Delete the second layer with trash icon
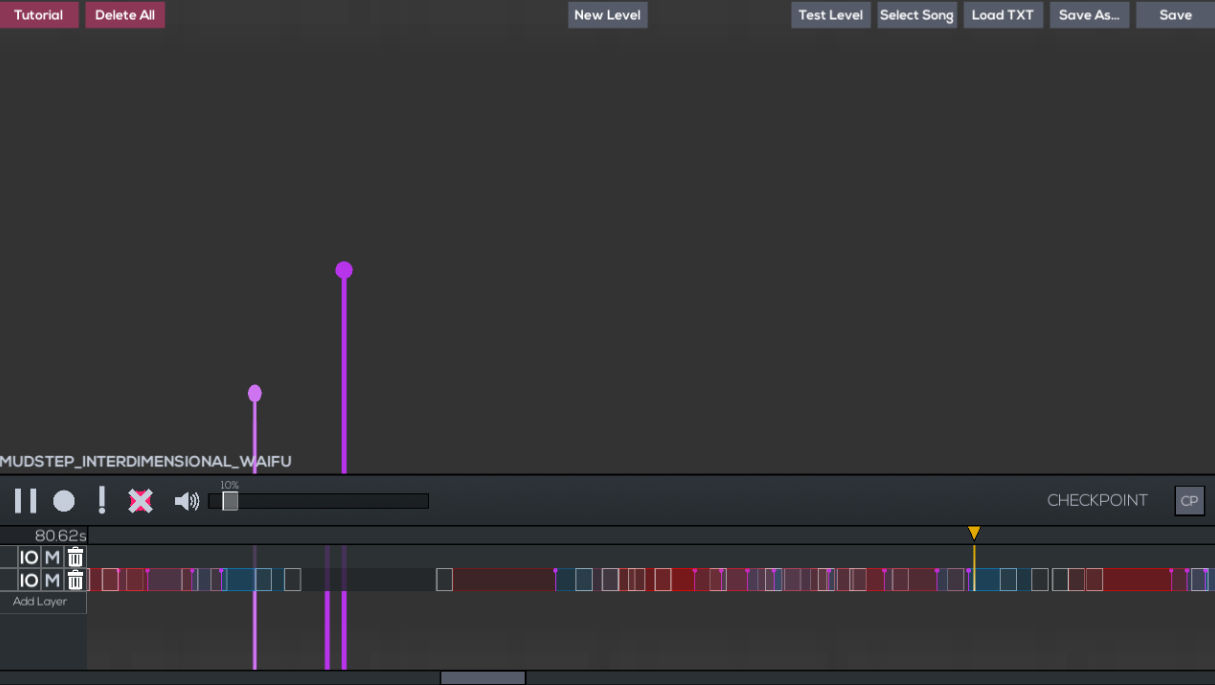Viewport: 1215px width, 685px height. click(75, 580)
